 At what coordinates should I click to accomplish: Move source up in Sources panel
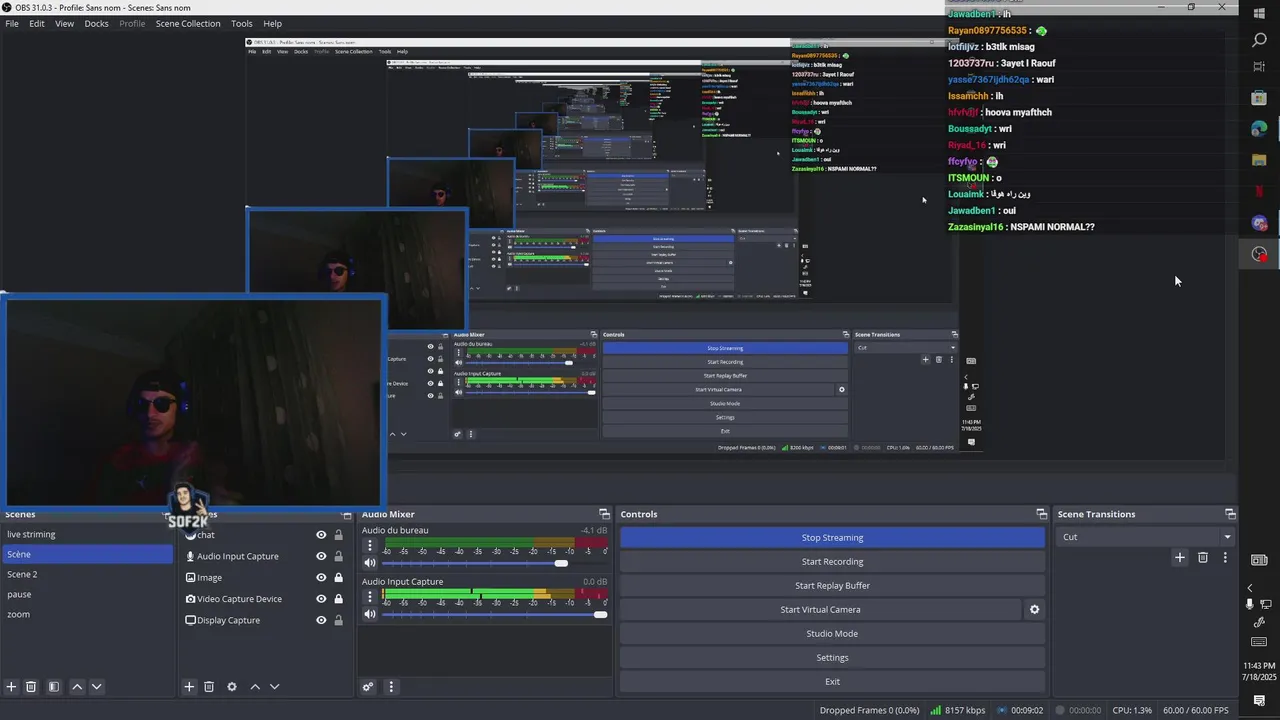[255, 687]
